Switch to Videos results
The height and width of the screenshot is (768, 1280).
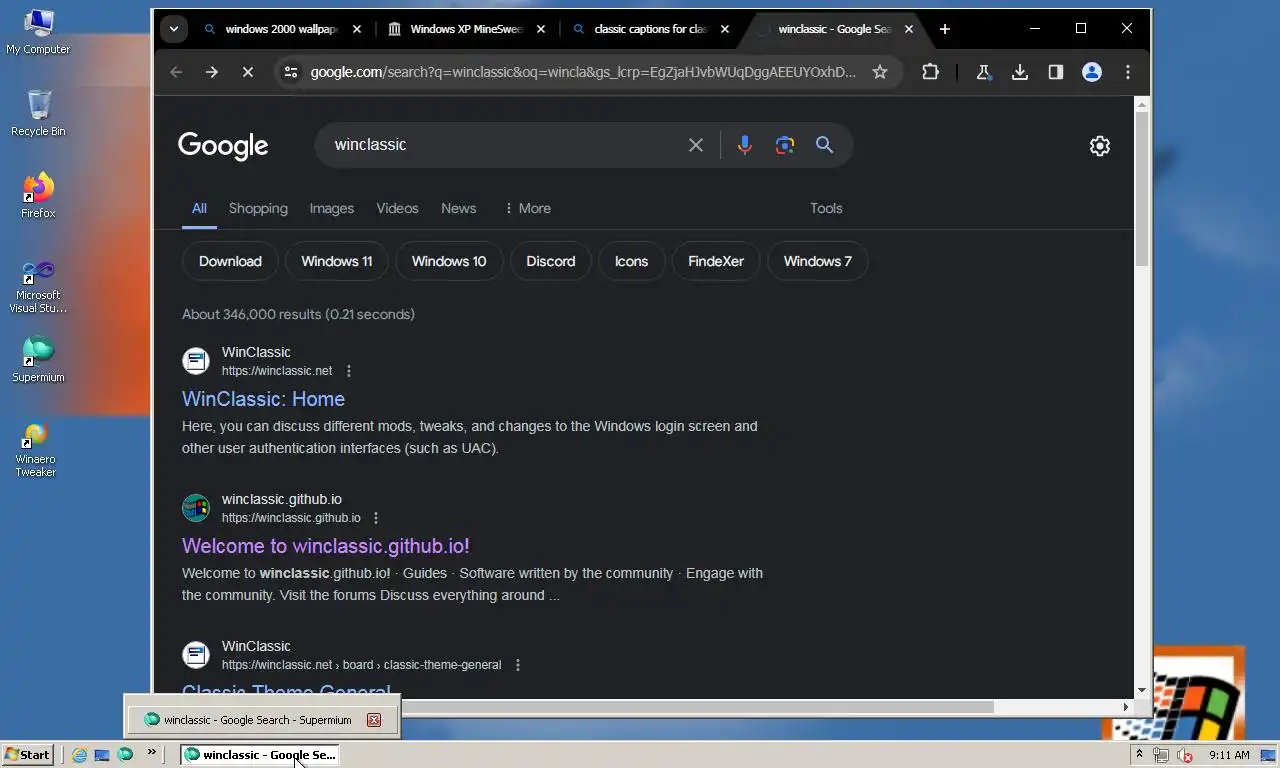[x=397, y=208]
